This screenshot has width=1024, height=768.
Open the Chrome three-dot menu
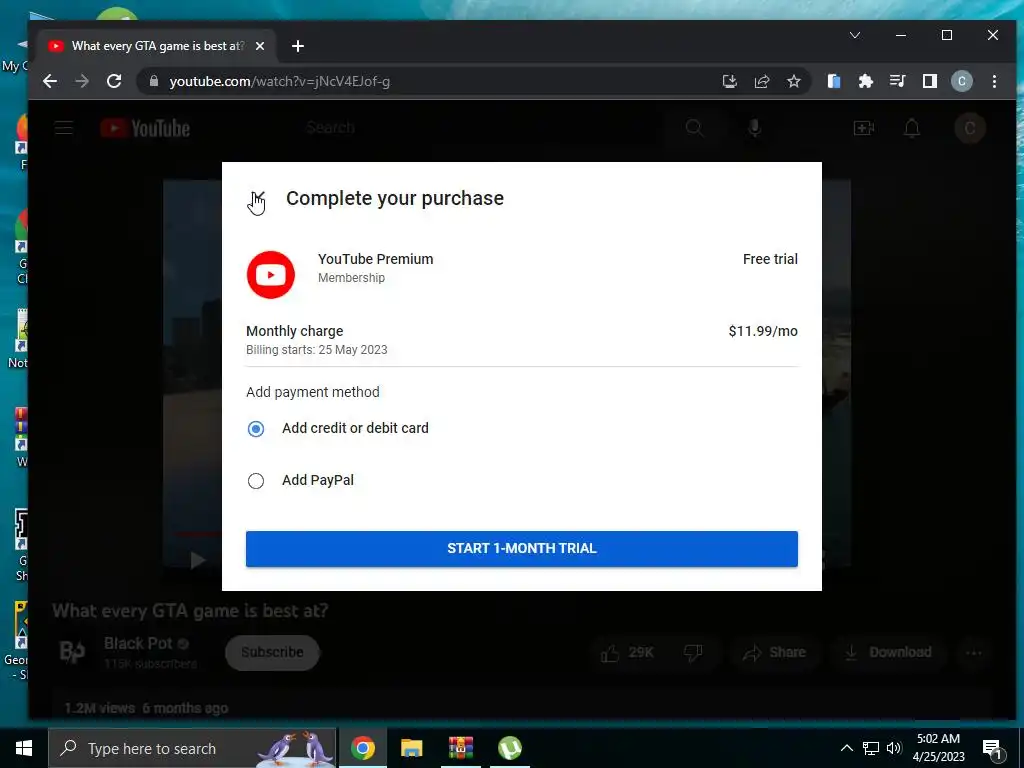pyautogui.click(x=994, y=82)
